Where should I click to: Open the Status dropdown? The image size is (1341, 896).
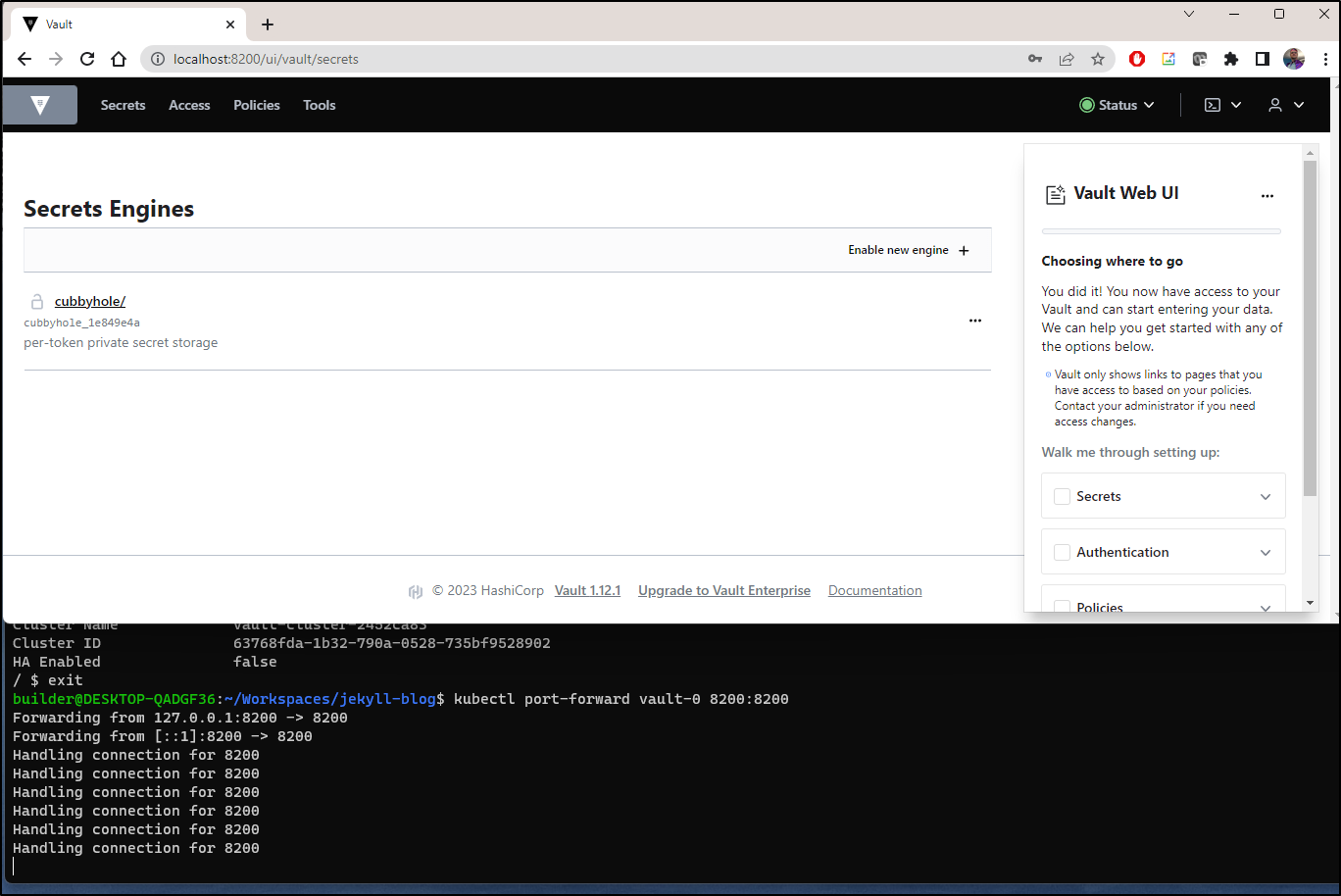click(x=1117, y=105)
